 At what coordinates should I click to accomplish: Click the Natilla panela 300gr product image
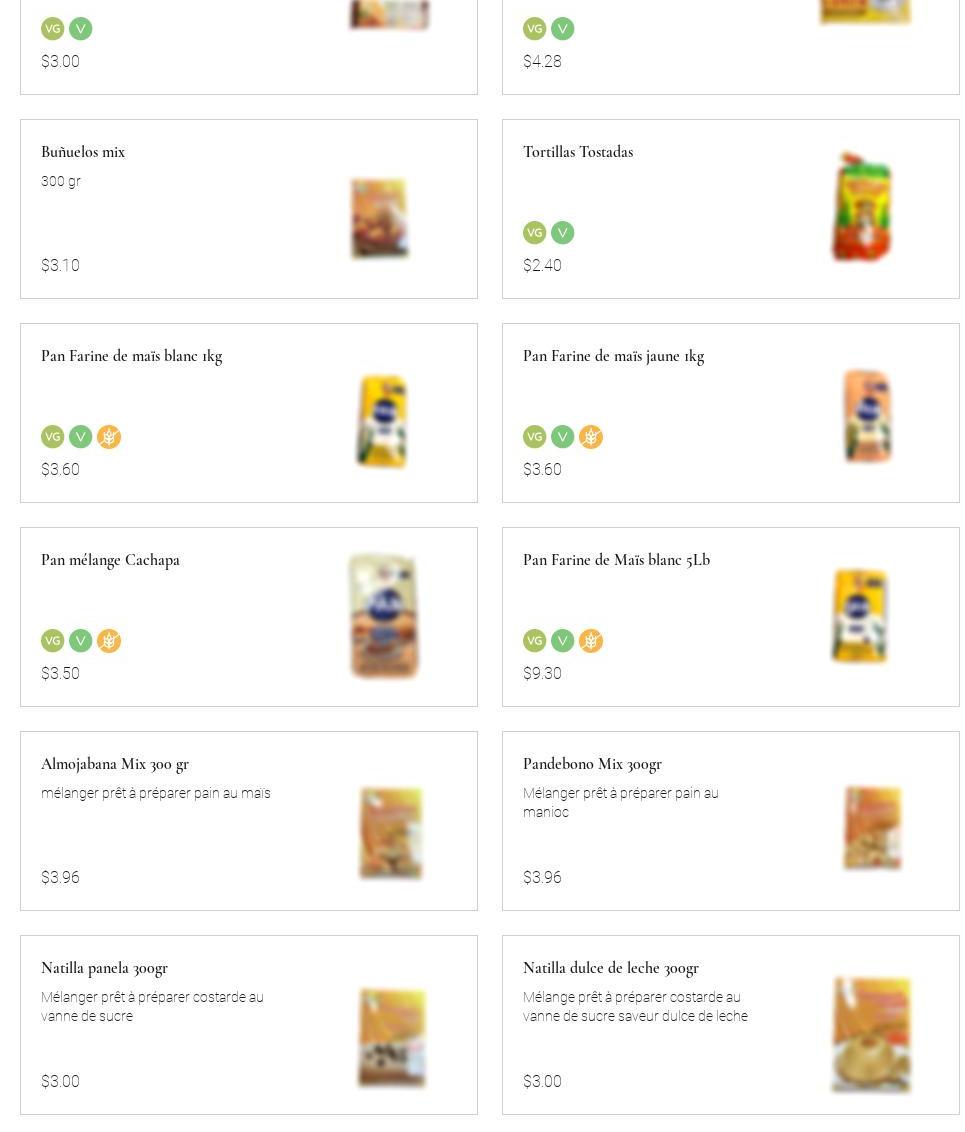coord(391,1037)
